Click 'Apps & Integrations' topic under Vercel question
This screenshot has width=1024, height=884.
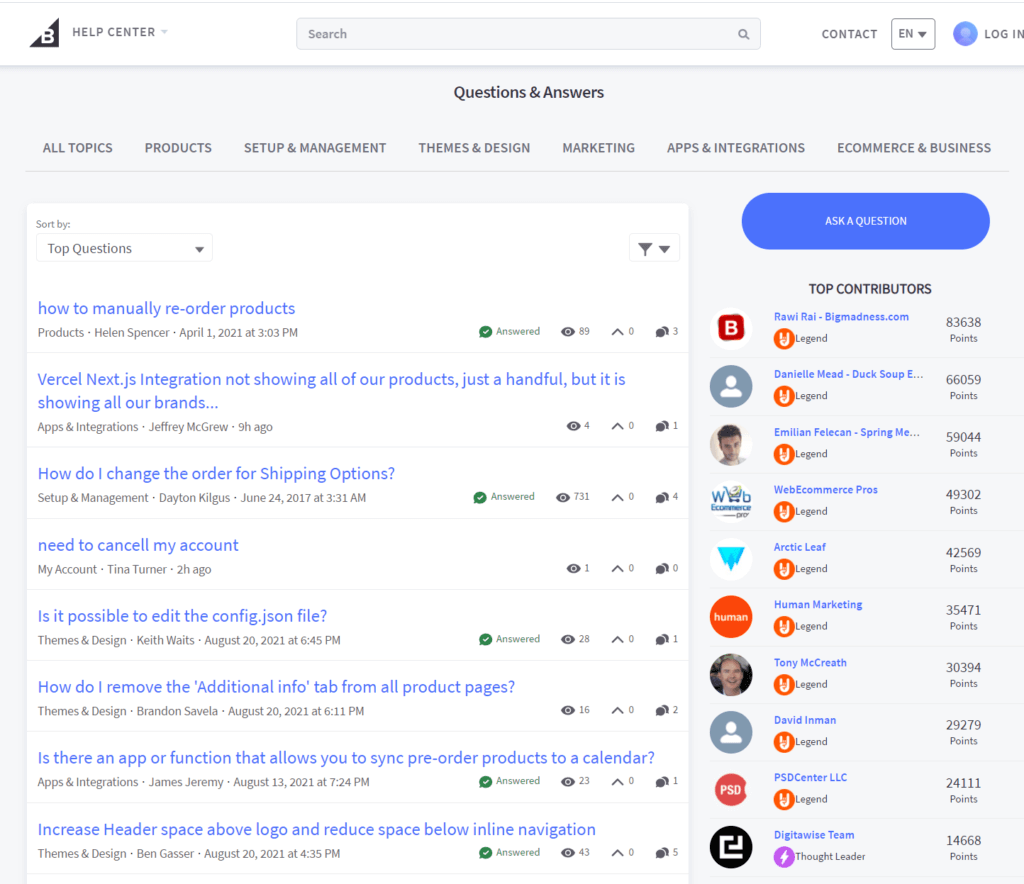(x=88, y=427)
